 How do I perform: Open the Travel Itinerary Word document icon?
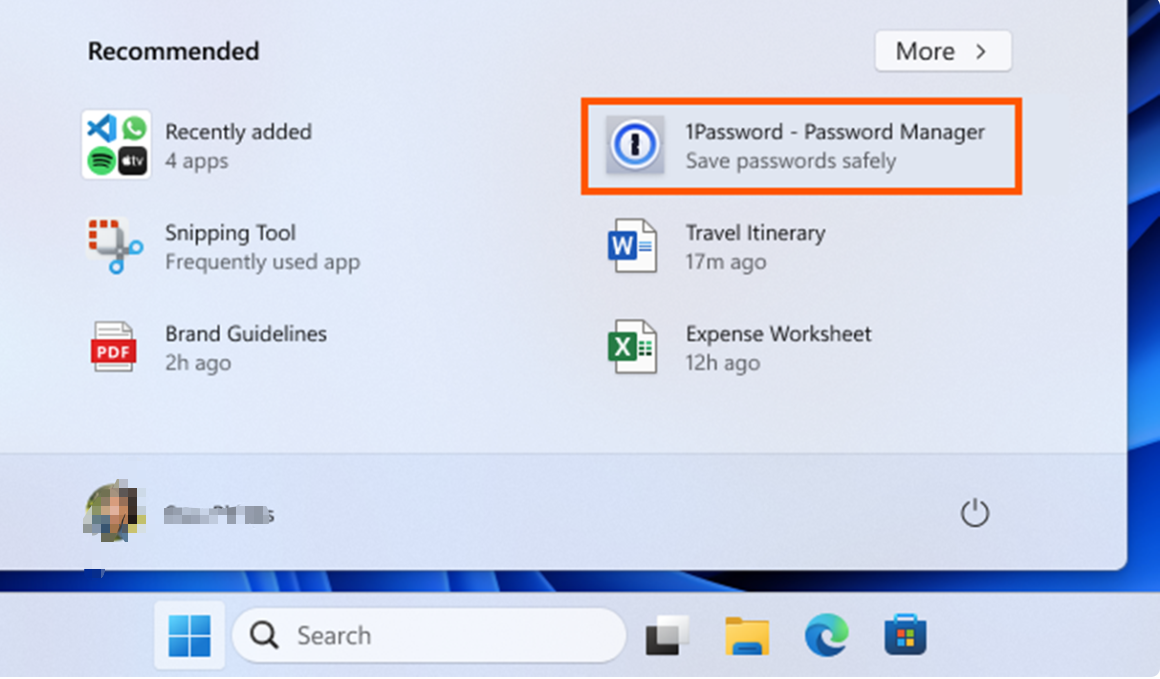(632, 246)
